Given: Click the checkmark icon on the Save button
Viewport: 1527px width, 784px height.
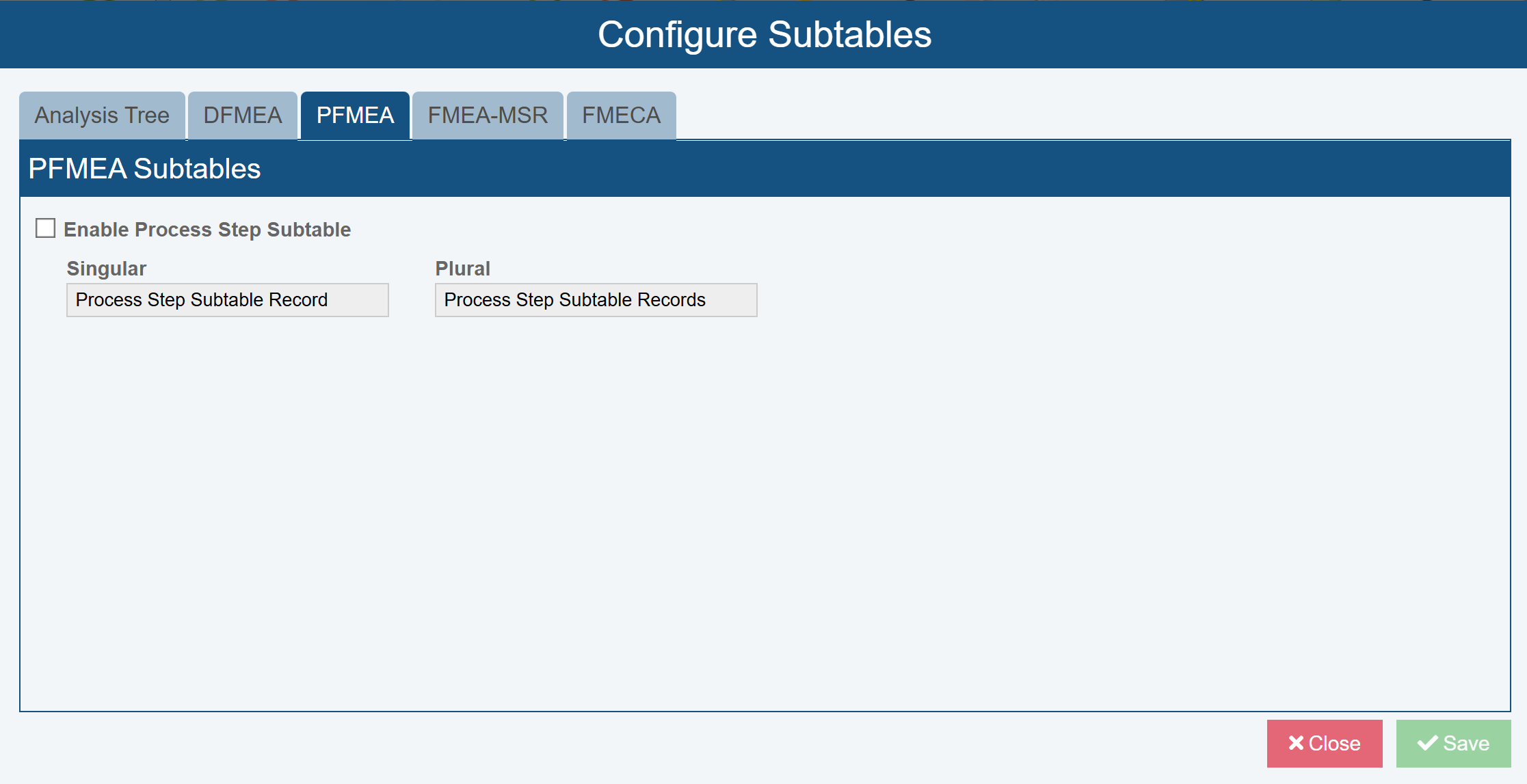Looking at the screenshot, I should pos(1427,743).
